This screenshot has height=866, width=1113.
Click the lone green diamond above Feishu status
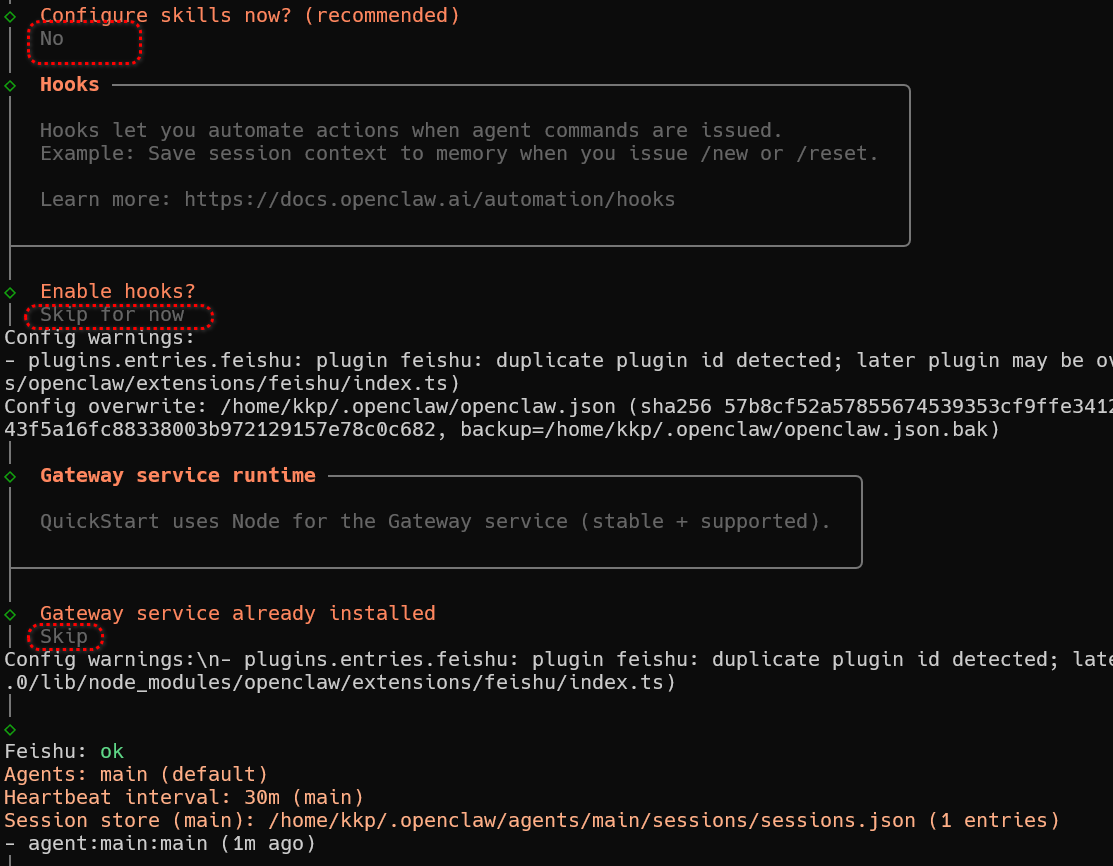[10, 729]
